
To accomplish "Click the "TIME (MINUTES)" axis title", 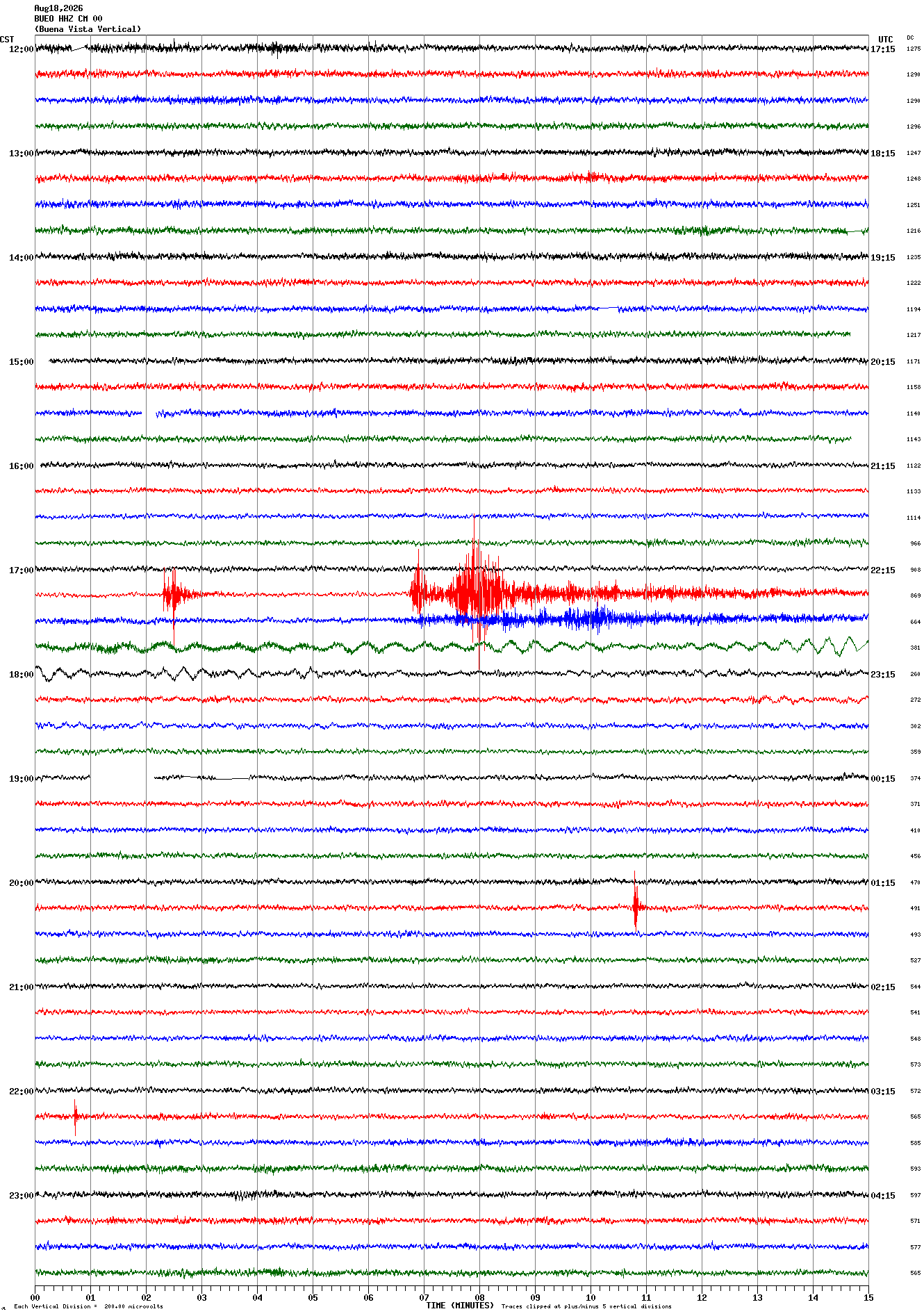I will click(x=460, y=1306).
